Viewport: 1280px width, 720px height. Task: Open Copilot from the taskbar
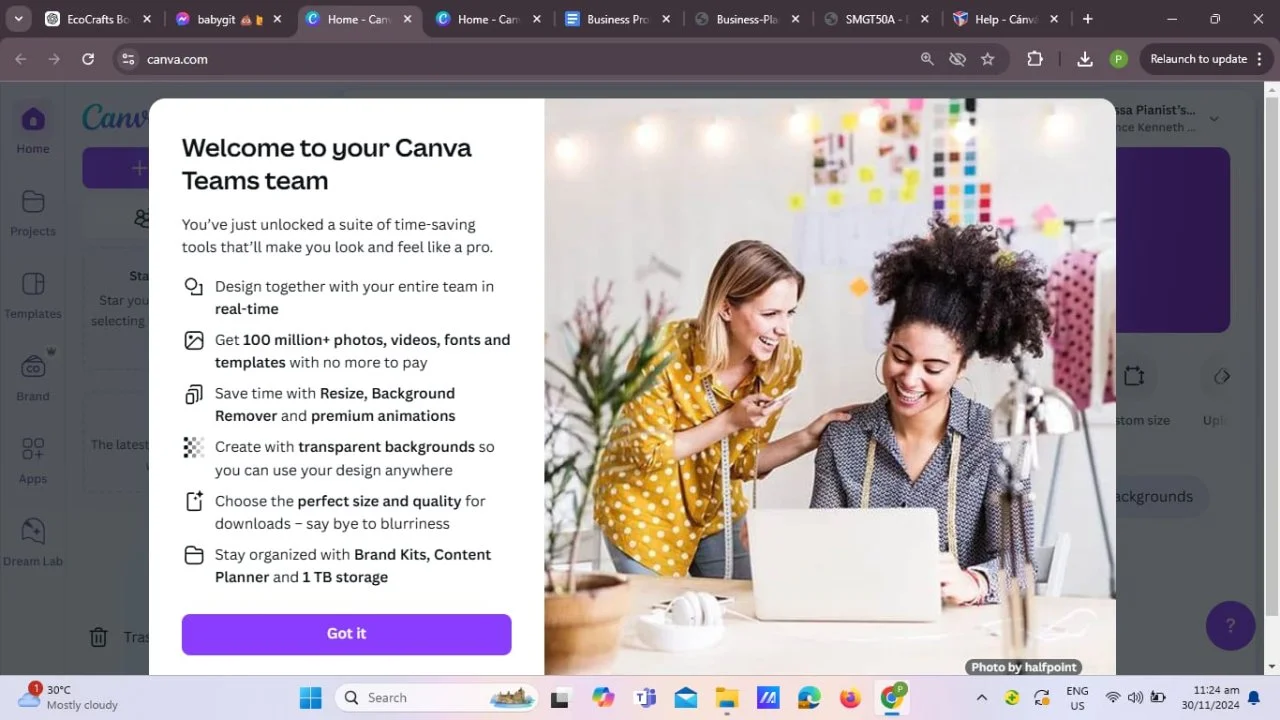pos(602,697)
